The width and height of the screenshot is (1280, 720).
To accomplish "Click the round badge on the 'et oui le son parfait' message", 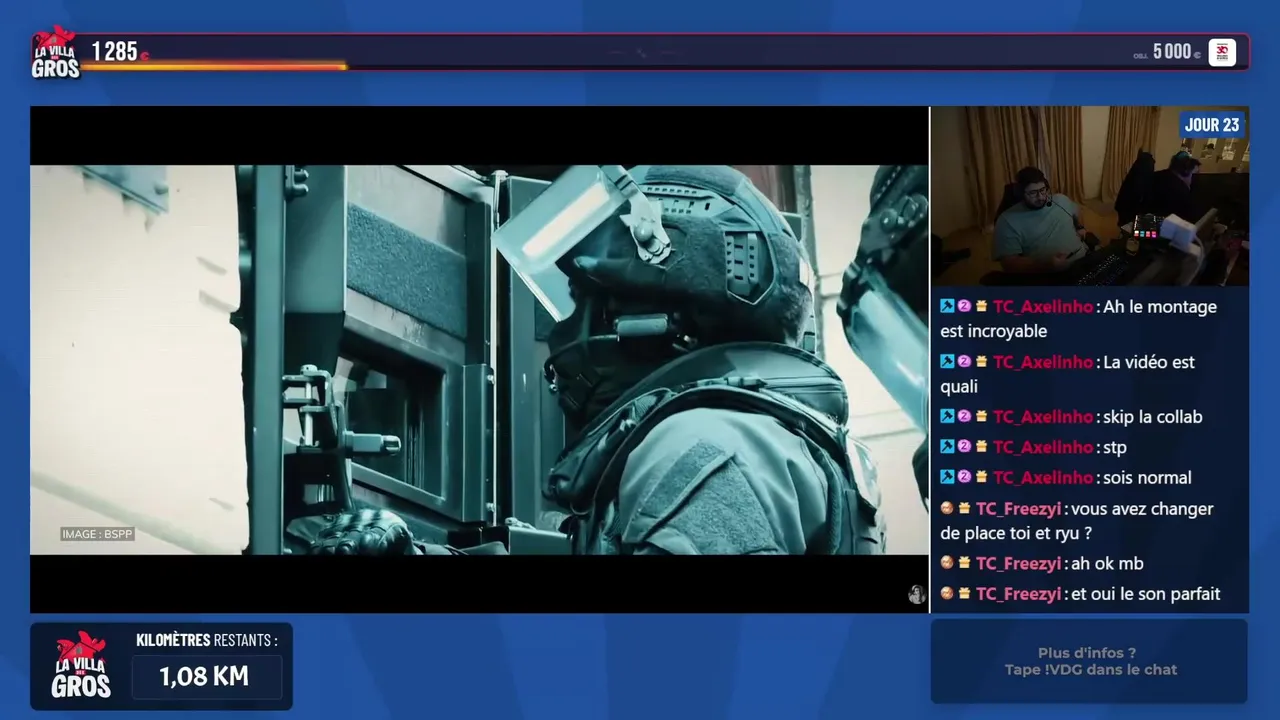I will (x=947, y=593).
